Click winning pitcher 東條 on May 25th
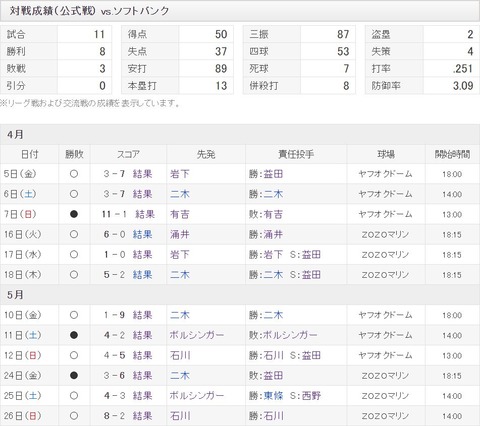 [273, 396]
